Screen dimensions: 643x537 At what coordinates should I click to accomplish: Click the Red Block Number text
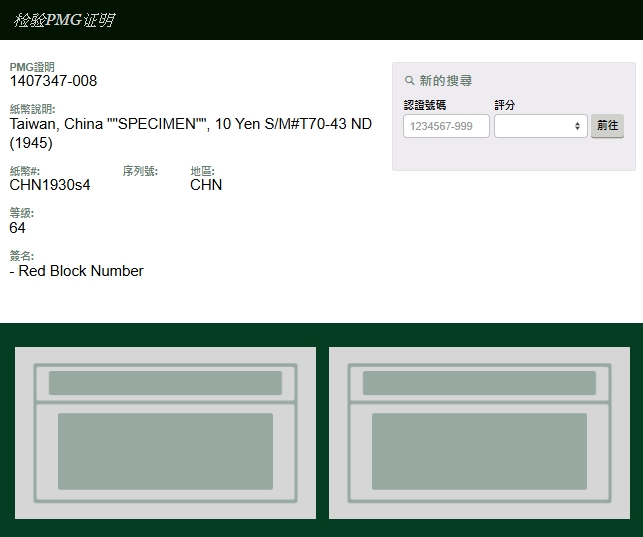[76, 271]
